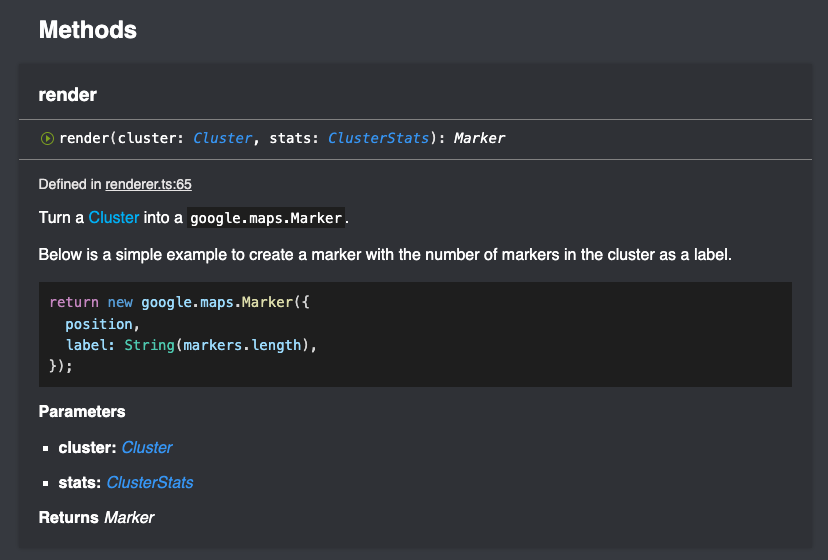Click the green method icon beside render signature

pos(47,138)
